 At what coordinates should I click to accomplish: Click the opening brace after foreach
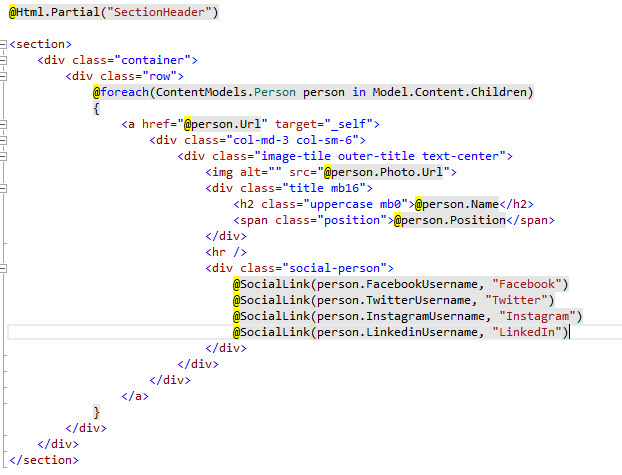coord(96,108)
